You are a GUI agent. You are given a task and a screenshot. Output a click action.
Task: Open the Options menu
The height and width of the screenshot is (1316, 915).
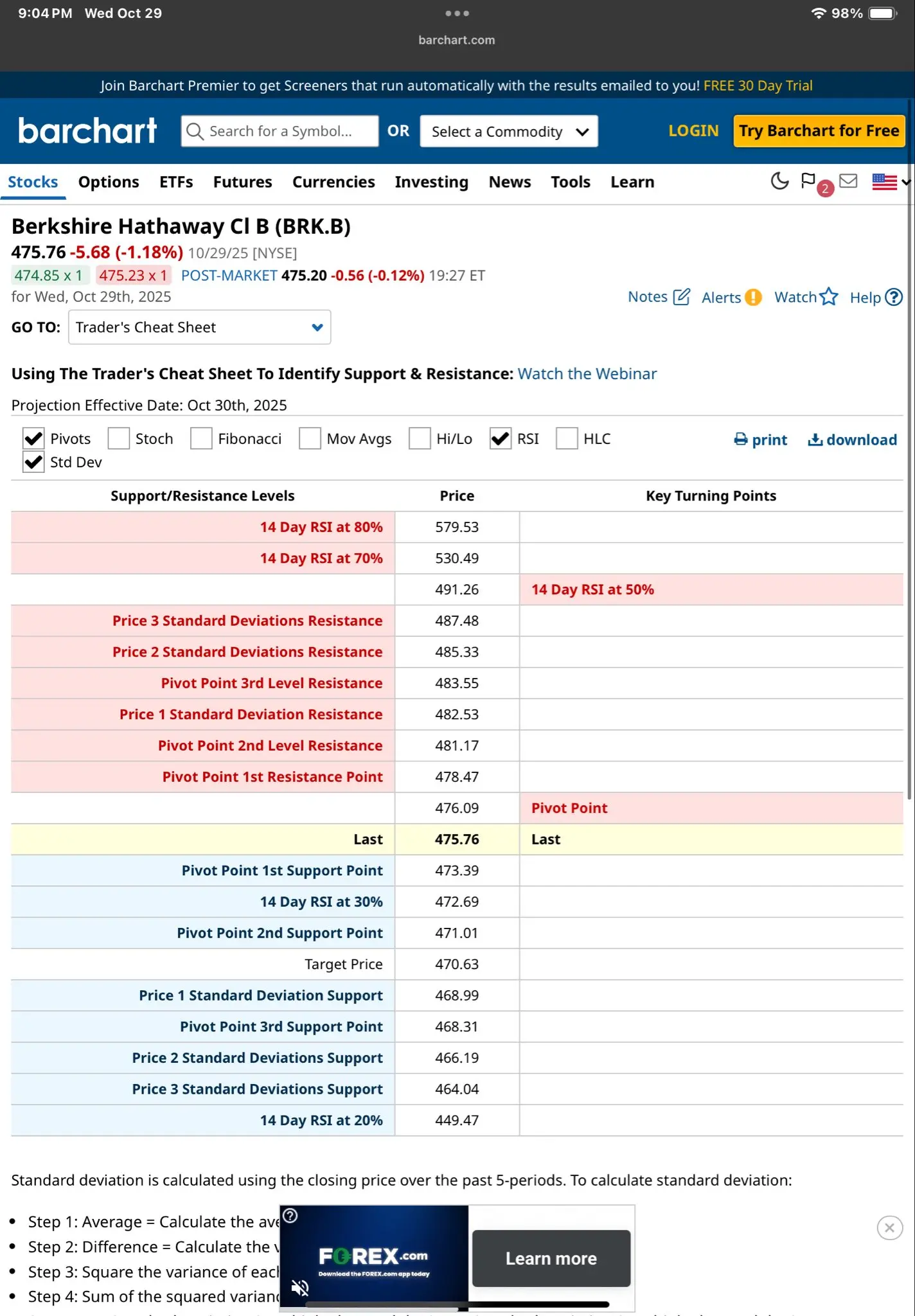tap(109, 182)
